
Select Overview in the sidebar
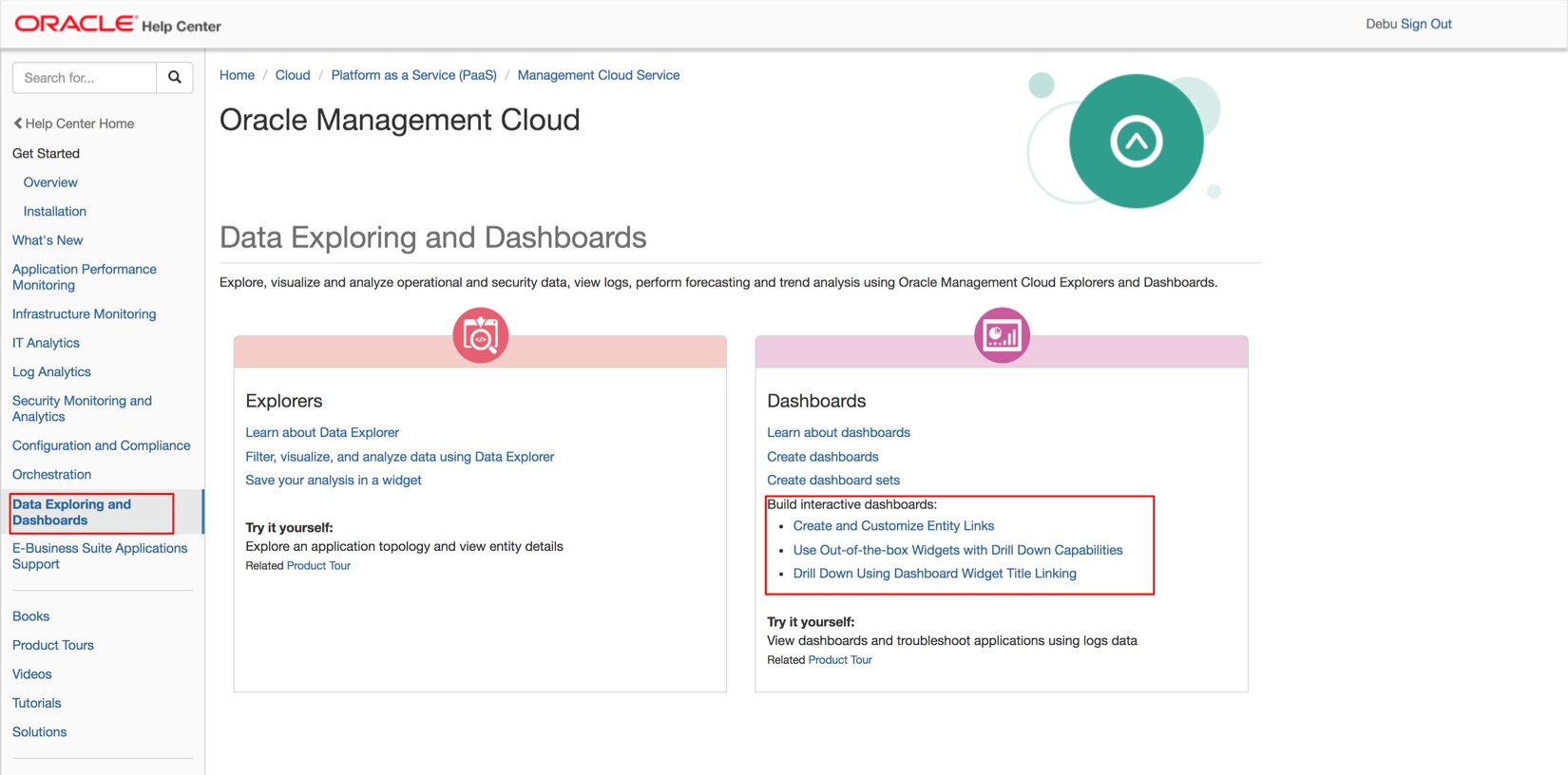click(x=50, y=182)
